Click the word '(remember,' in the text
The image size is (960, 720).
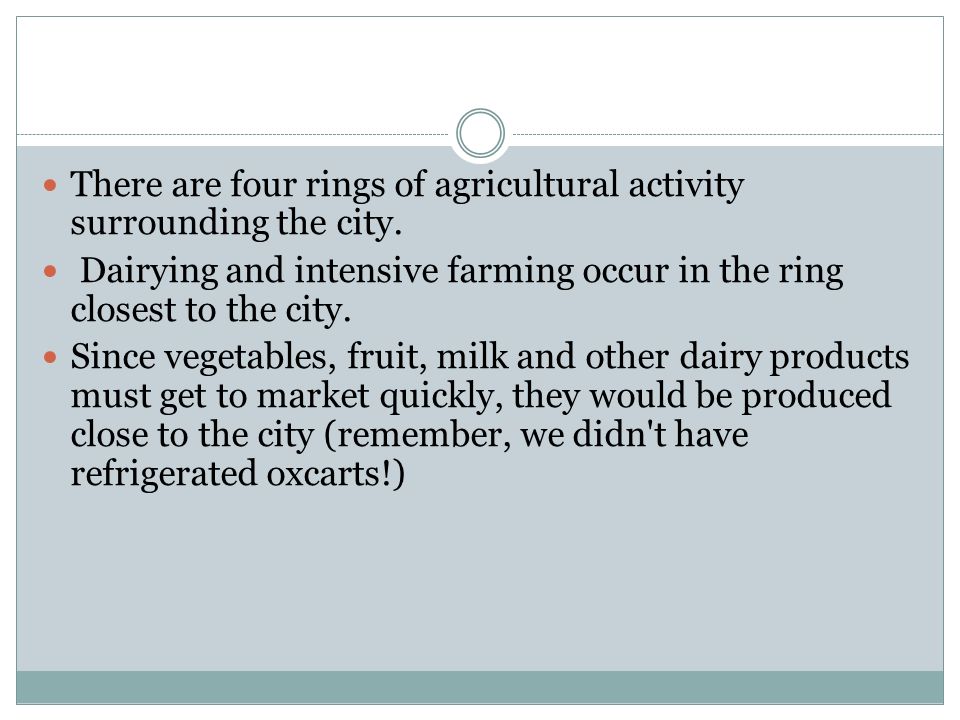point(418,435)
